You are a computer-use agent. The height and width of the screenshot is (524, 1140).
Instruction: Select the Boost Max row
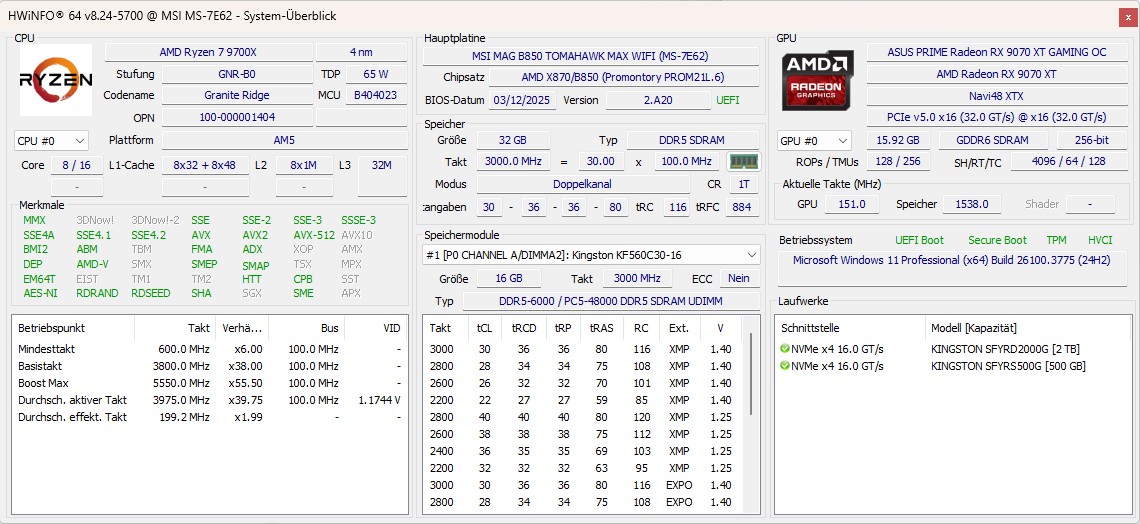click(209, 383)
